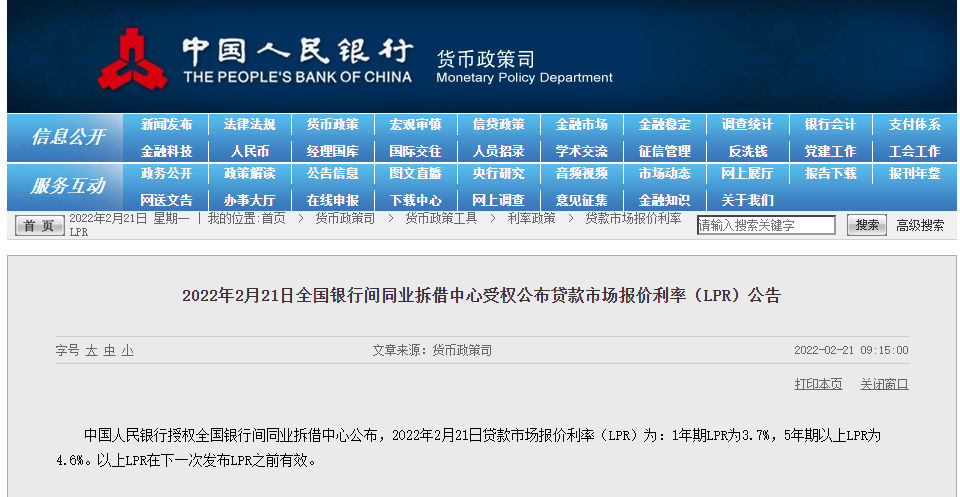This screenshot has width=960, height=497.
Task: Open 法律法规 menu item
Action: 249,125
